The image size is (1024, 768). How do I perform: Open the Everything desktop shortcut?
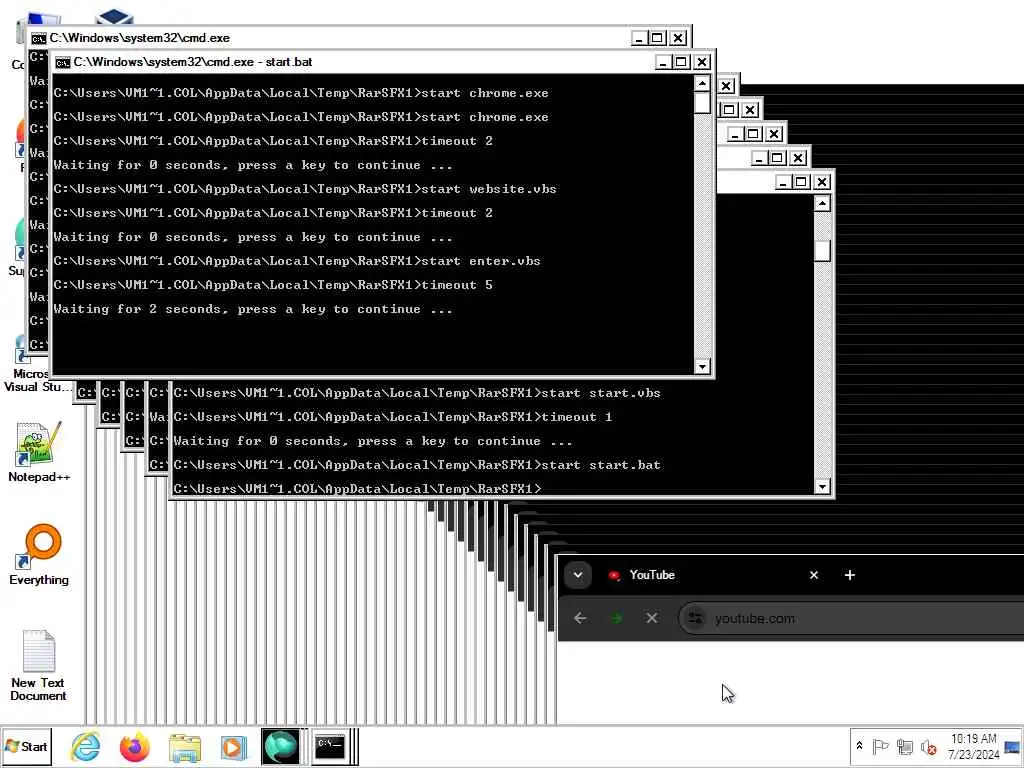(x=39, y=555)
